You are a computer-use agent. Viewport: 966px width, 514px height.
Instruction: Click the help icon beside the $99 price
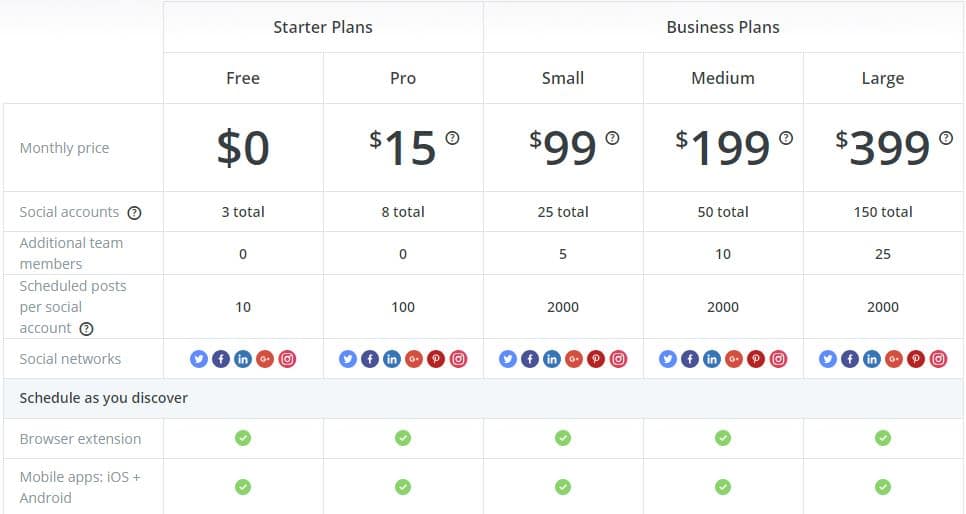(612, 138)
